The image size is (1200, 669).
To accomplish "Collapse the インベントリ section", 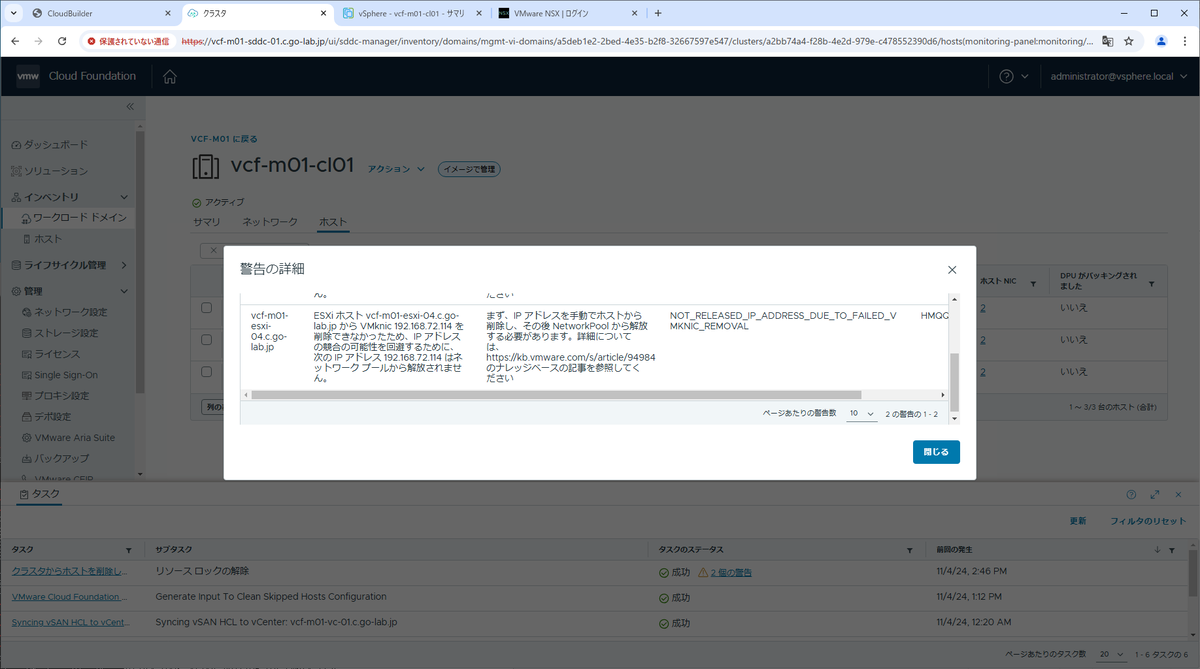I will tap(124, 197).
